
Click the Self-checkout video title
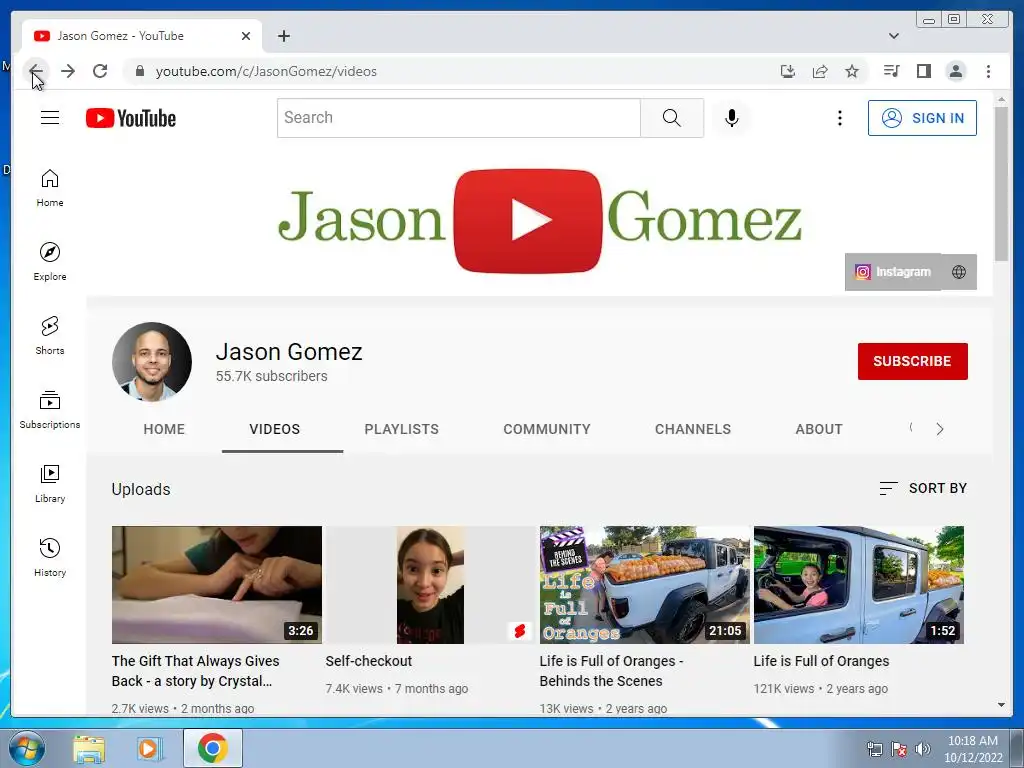(x=368, y=661)
